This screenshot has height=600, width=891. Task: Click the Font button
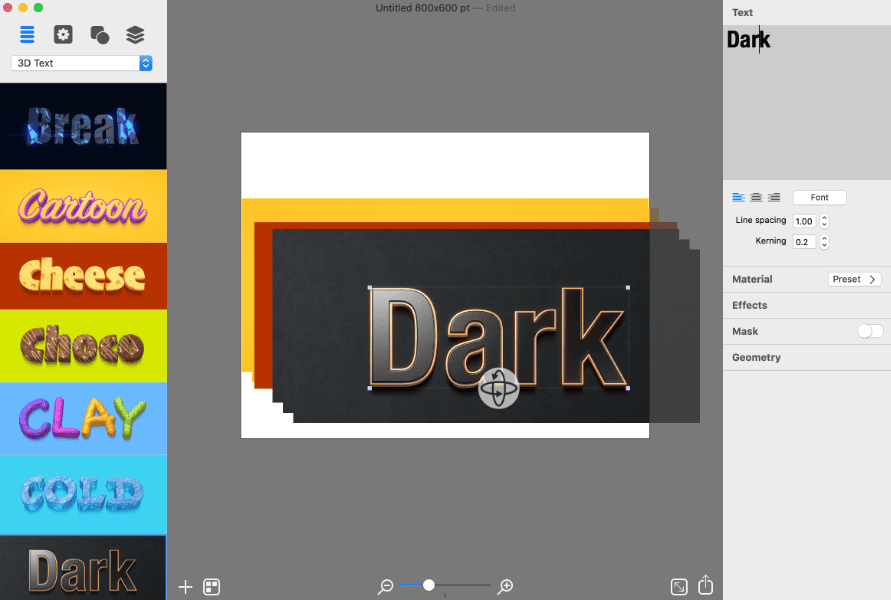[x=819, y=197]
